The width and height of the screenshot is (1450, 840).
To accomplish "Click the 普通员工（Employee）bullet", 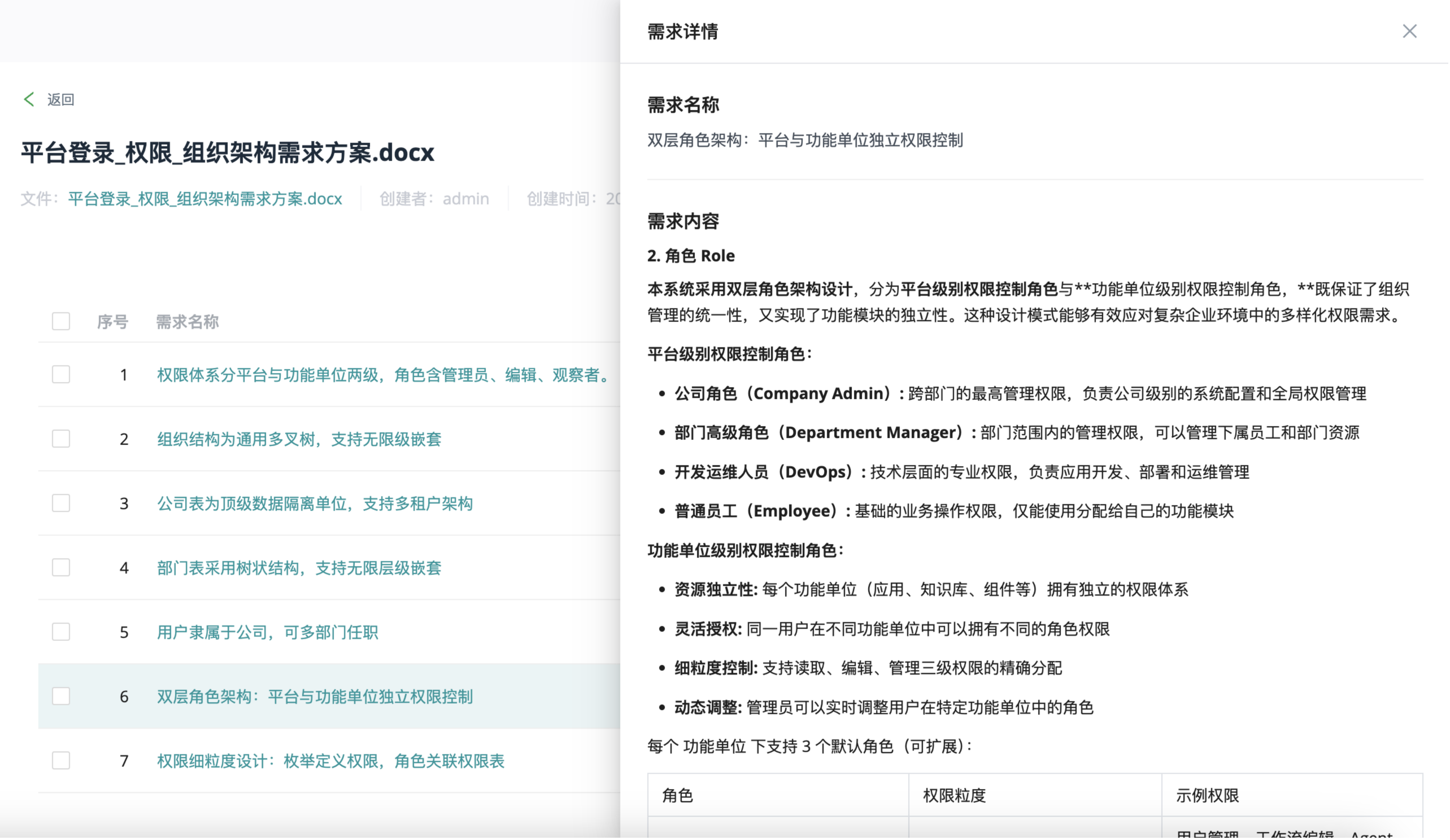I will click(x=954, y=511).
